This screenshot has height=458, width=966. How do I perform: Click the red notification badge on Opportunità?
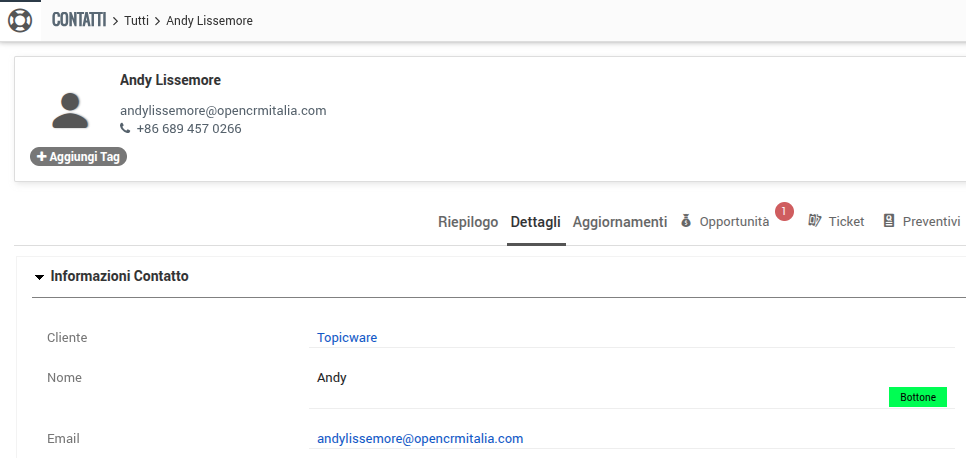784,211
